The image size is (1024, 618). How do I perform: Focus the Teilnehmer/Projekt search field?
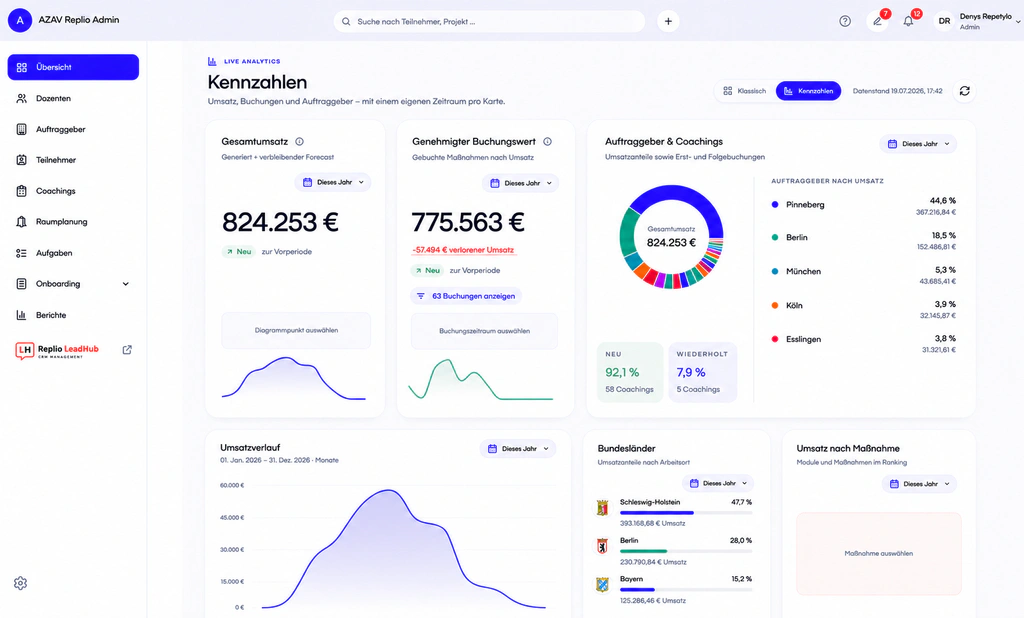point(489,22)
